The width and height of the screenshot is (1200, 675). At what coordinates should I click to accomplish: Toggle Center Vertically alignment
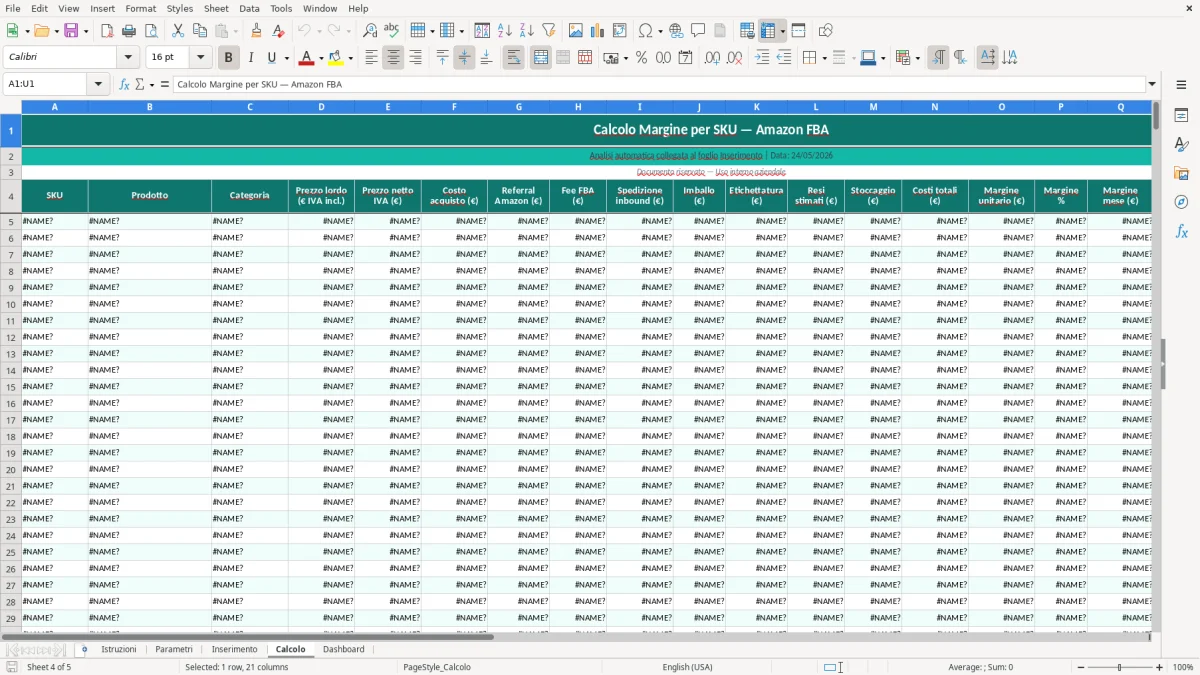click(x=464, y=58)
